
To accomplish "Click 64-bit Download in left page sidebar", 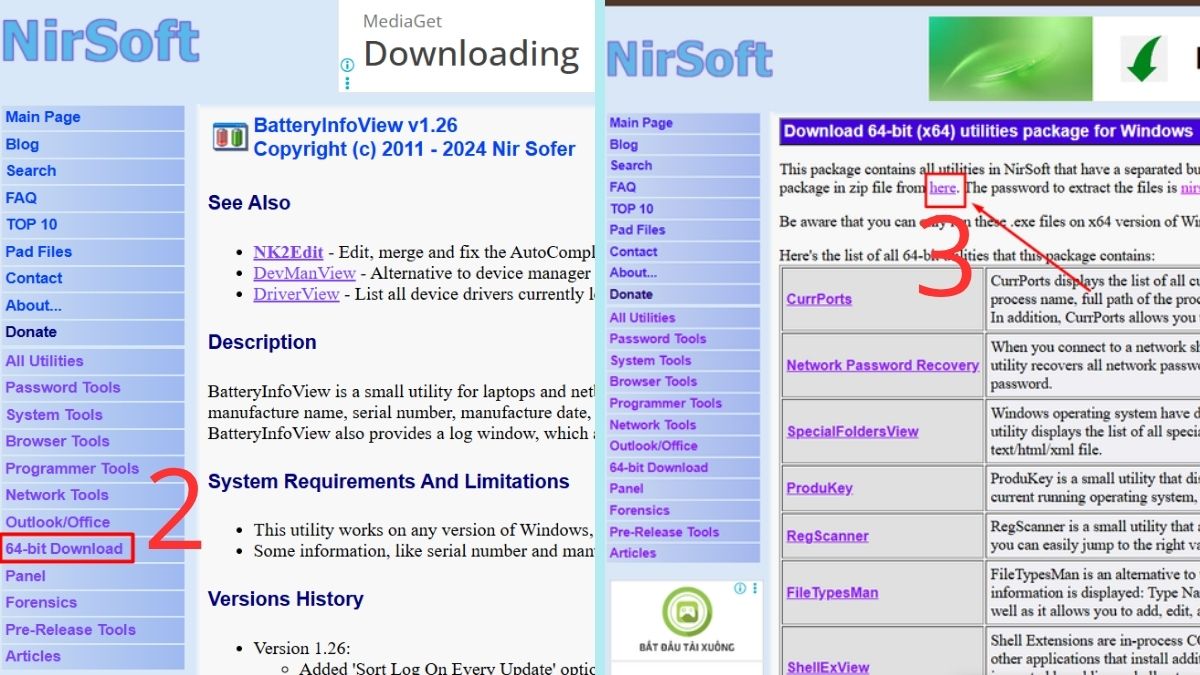I will click(x=65, y=549).
